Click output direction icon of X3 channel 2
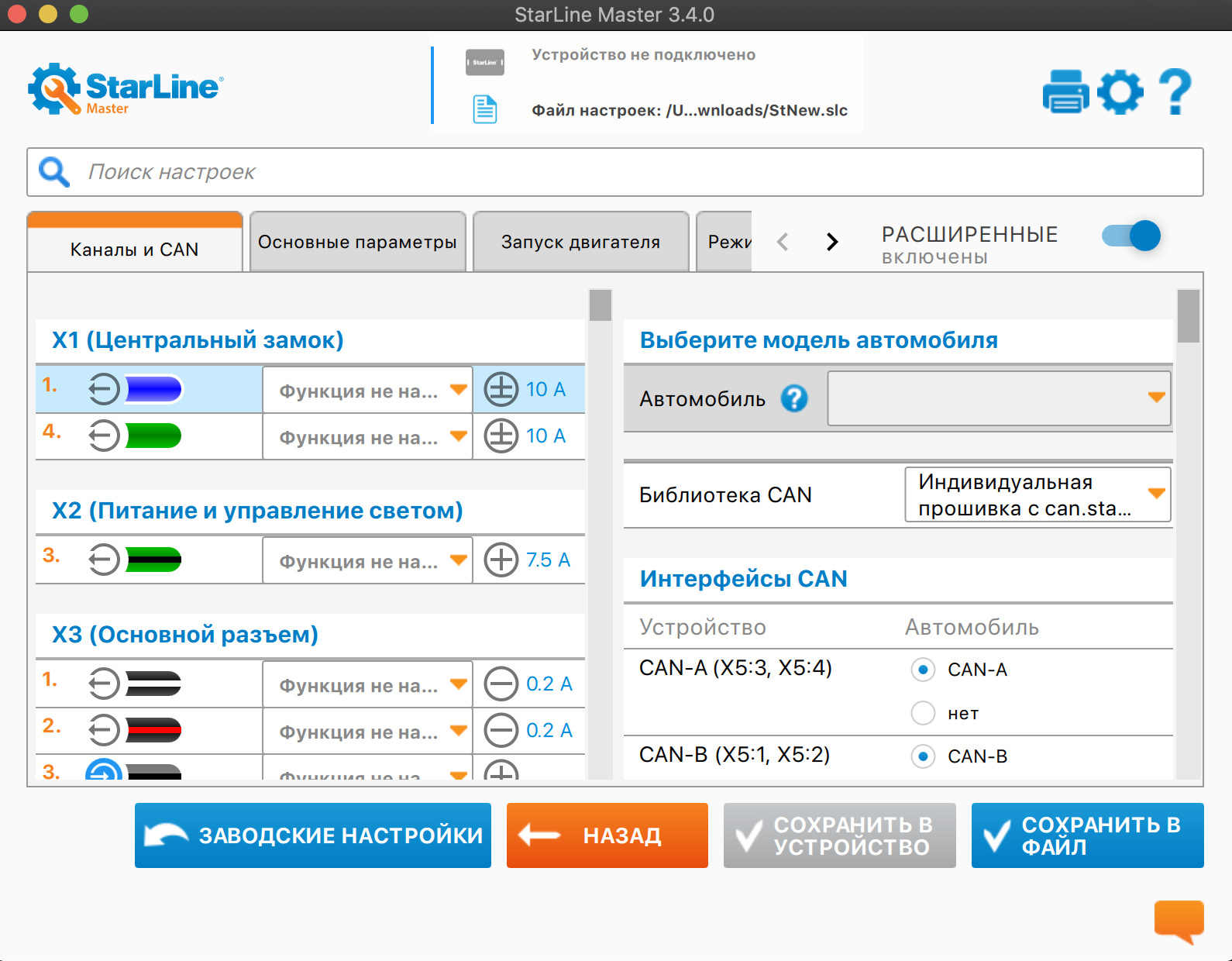Screen dimensions: 1232x961 point(104,730)
